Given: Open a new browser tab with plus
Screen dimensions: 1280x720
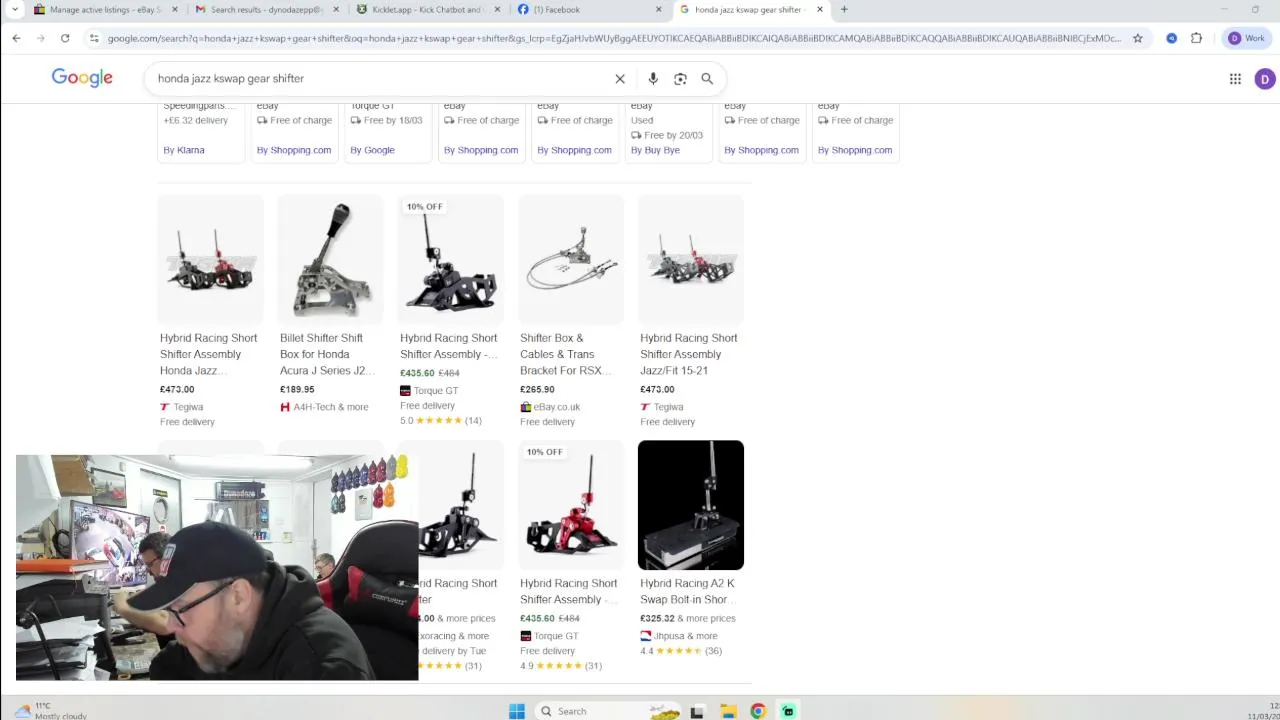Looking at the screenshot, I should [844, 10].
